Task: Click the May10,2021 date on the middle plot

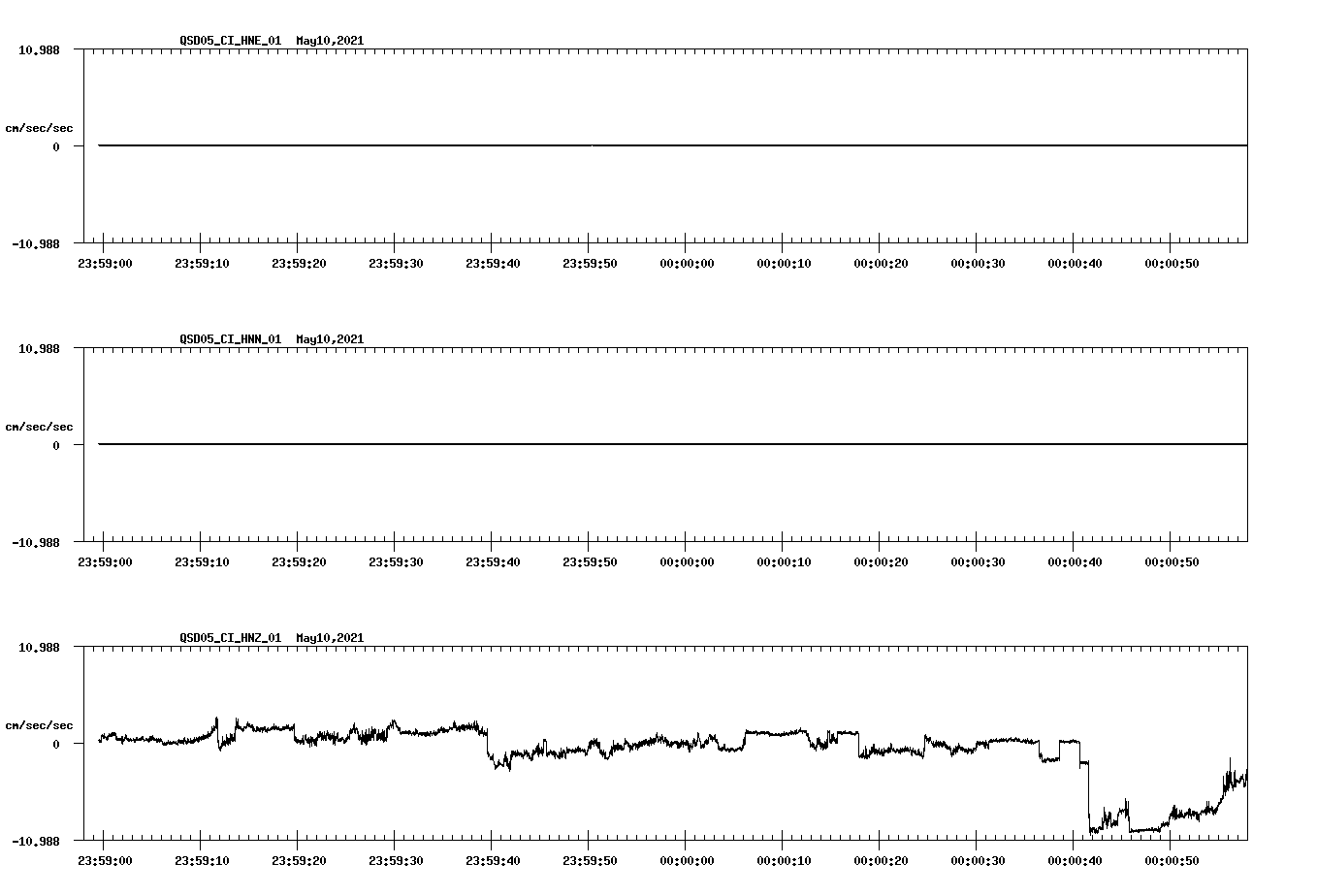Action: point(331,338)
